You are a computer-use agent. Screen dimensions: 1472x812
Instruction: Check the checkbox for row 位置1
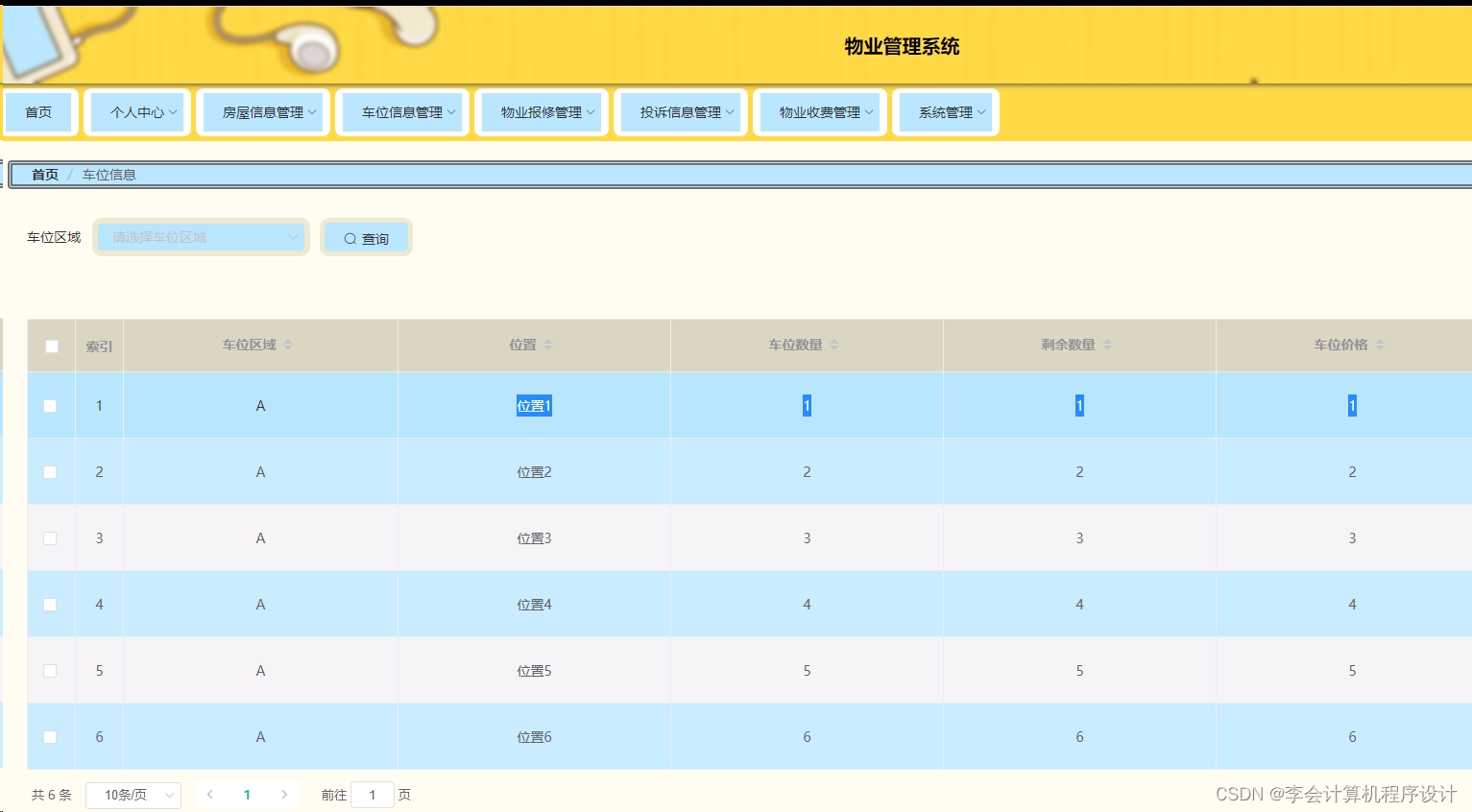pyautogui.click(x=51, y=405)
